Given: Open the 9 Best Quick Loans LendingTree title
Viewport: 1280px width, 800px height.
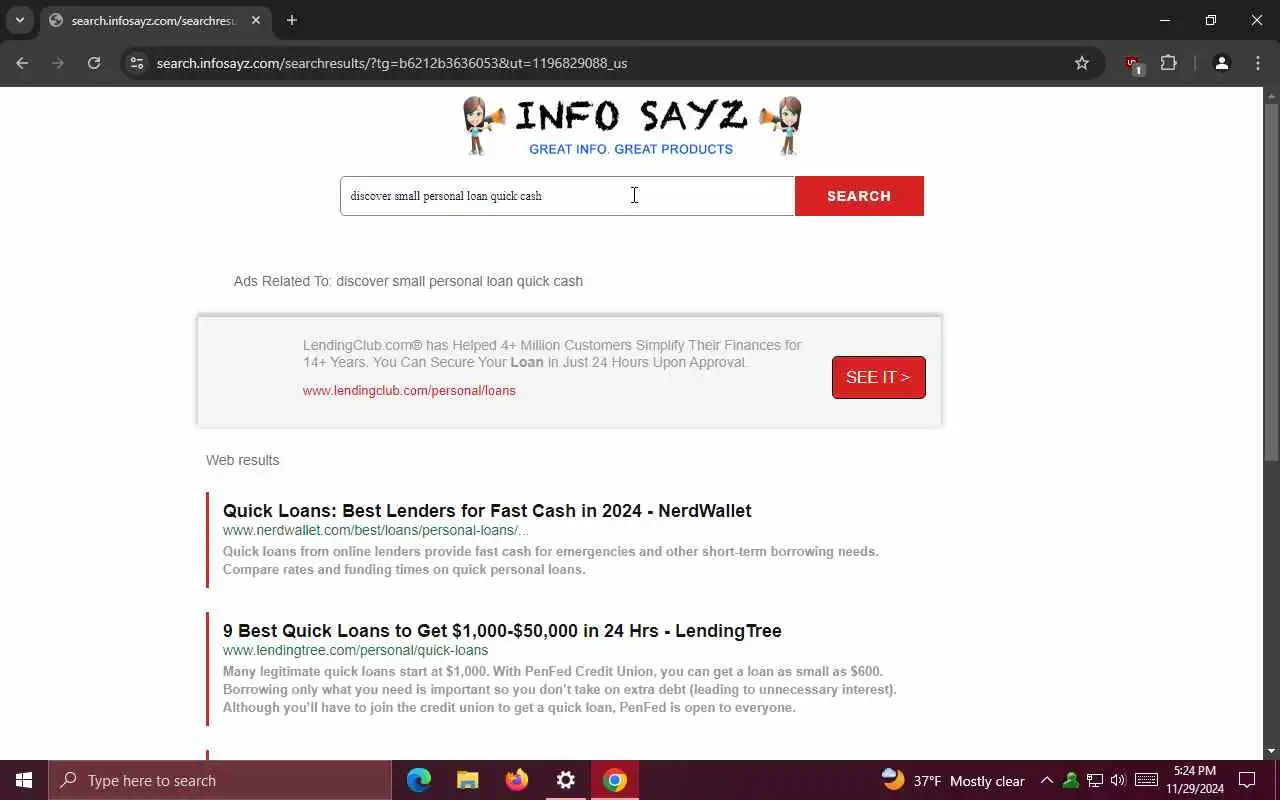Looking at the screenshot, I should click(502, 631).
